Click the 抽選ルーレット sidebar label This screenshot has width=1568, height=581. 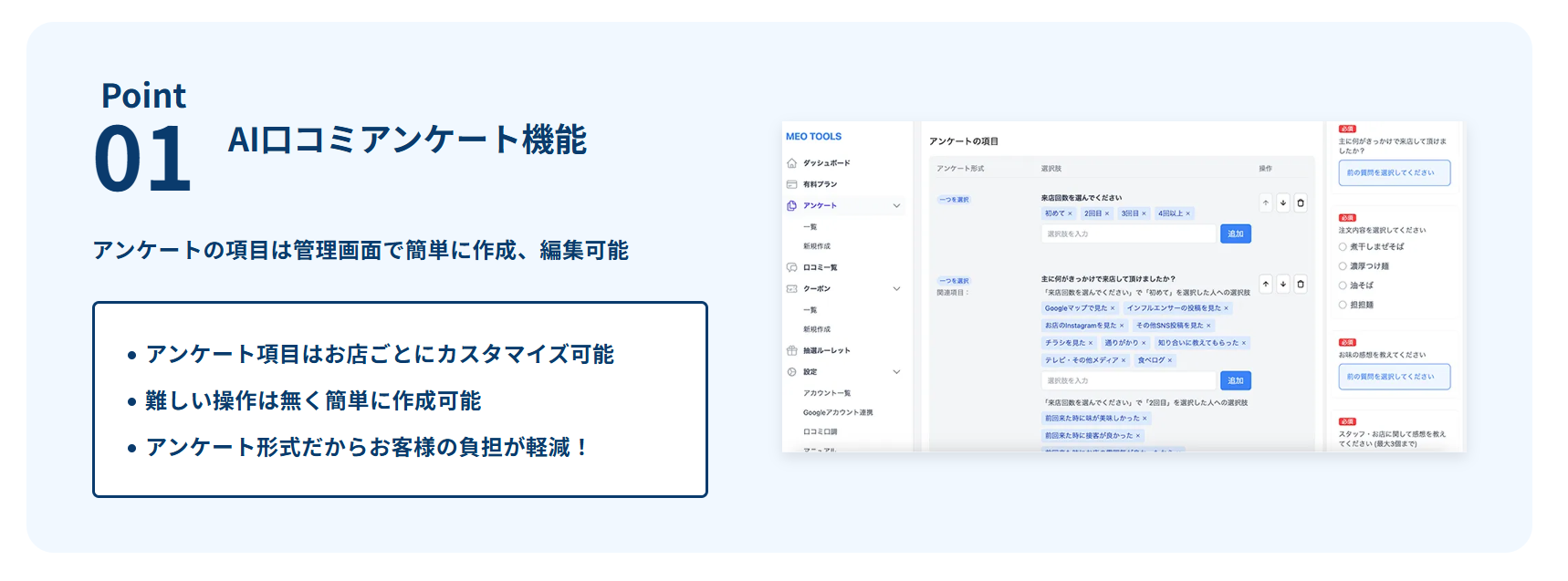826,350
